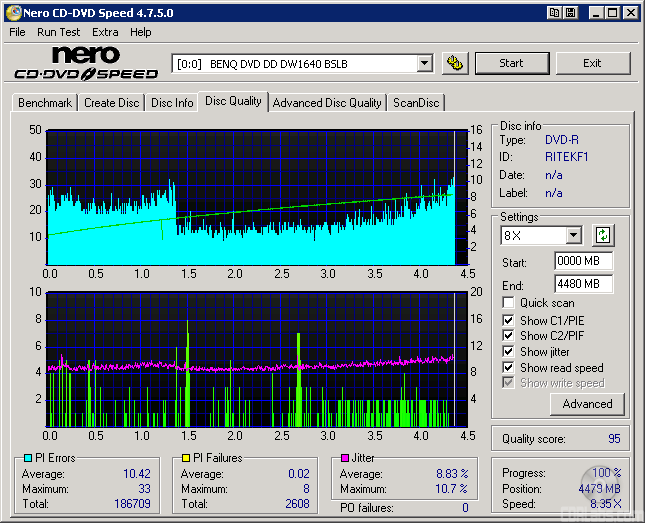The image size is (645, 523).
Task: Open the Advanced Disc Quality tab
Action: pyautogui.click(x=327, y=103)
